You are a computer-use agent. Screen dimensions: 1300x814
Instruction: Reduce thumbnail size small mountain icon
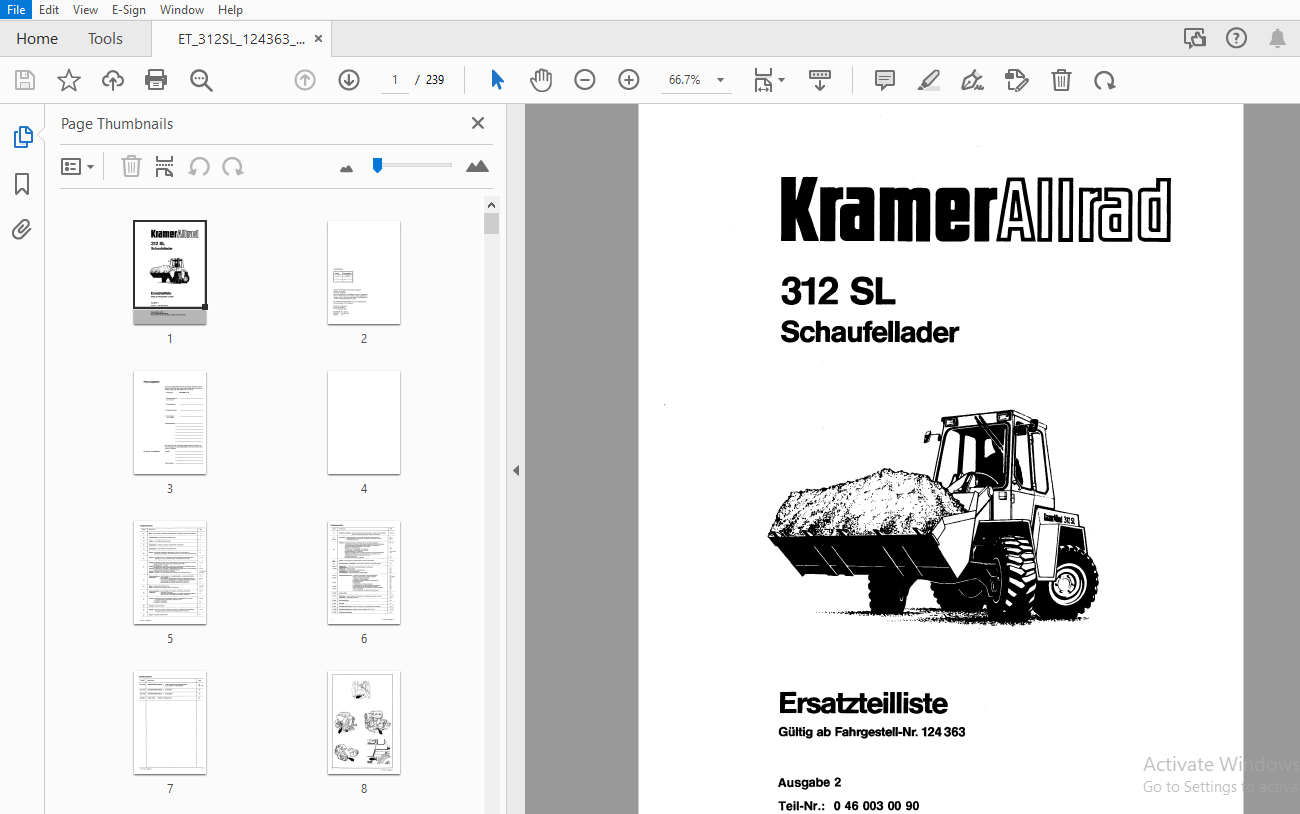(x=346, y=169)
